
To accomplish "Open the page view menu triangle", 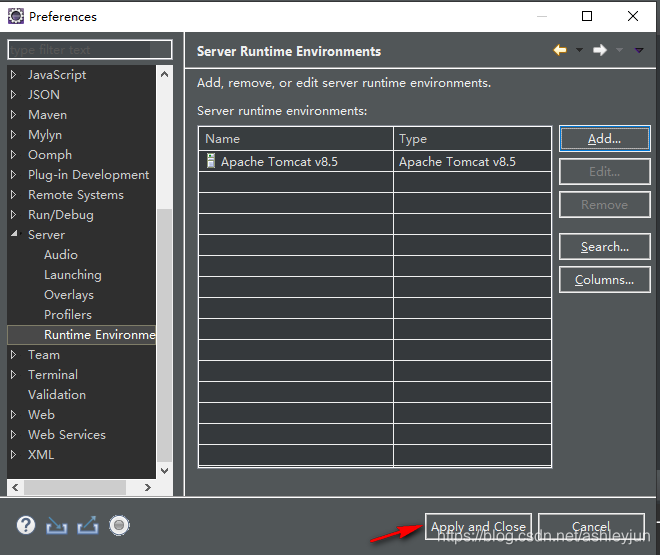I will [639, 50].
